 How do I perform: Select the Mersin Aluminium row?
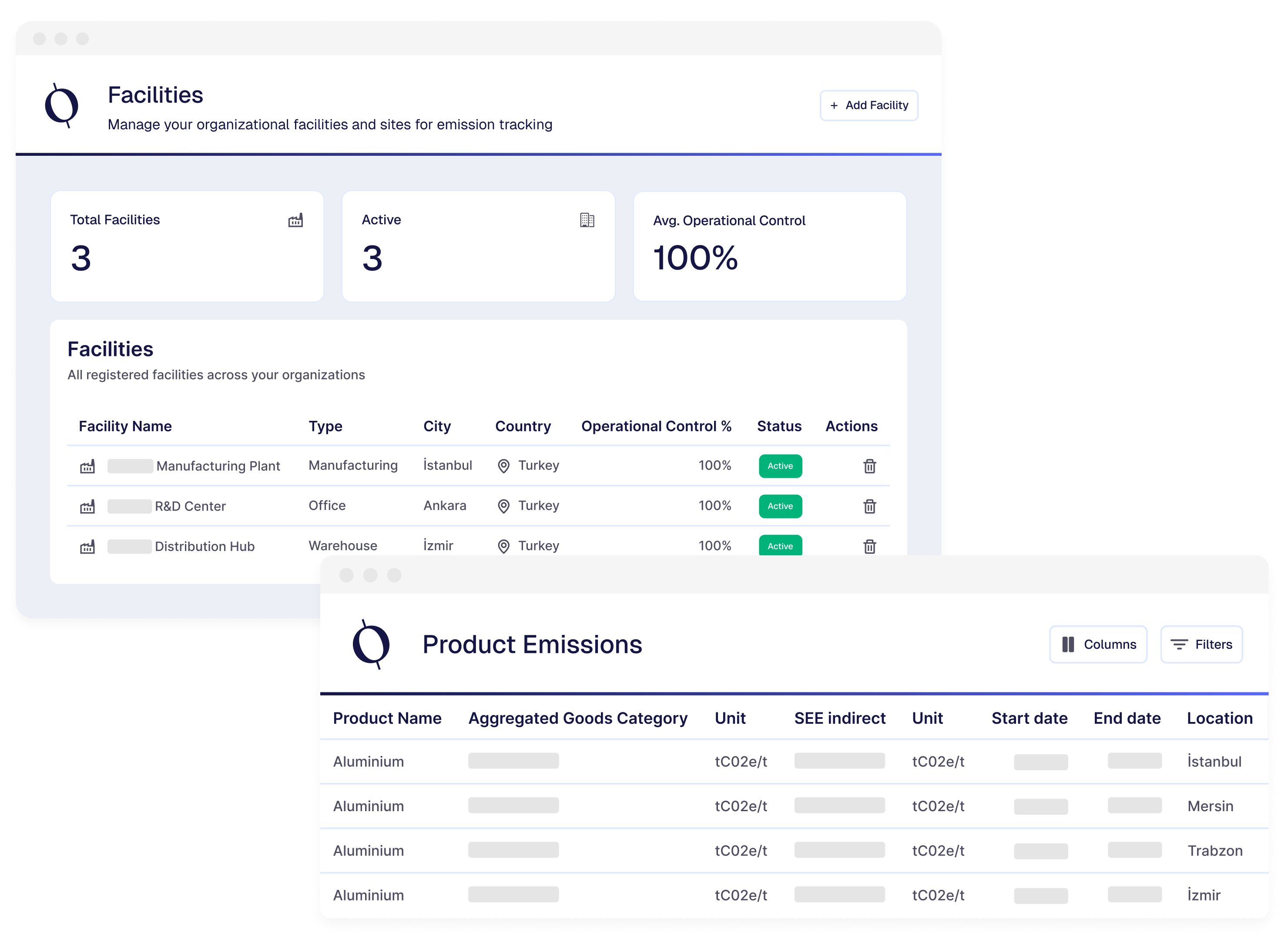368,806
